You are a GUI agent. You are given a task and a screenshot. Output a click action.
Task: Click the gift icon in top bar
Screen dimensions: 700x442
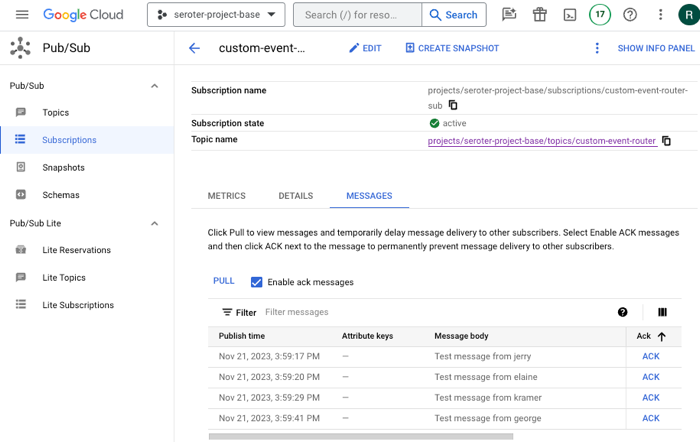click(539, 15)
